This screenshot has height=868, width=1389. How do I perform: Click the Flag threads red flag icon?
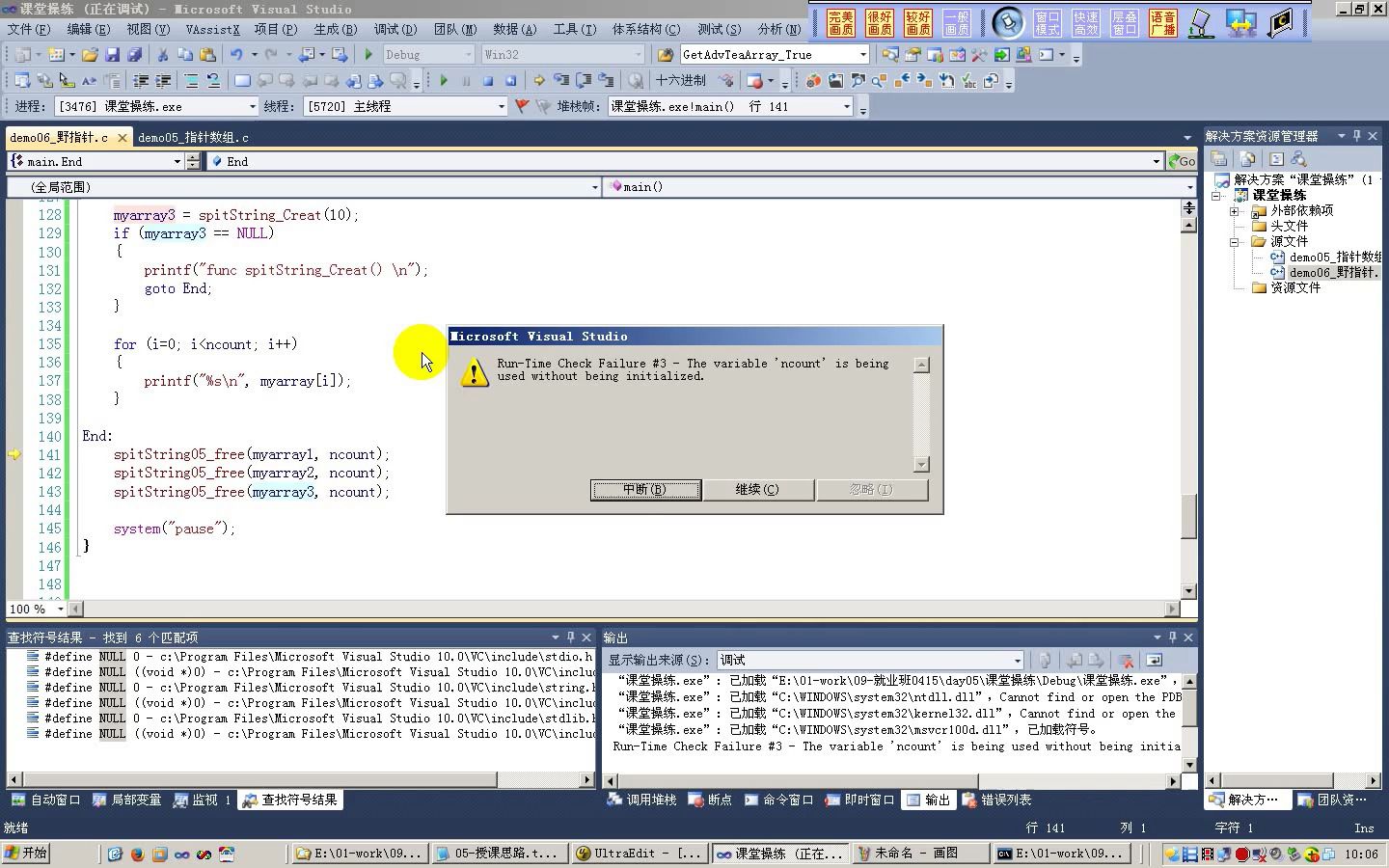pos(522,106)
